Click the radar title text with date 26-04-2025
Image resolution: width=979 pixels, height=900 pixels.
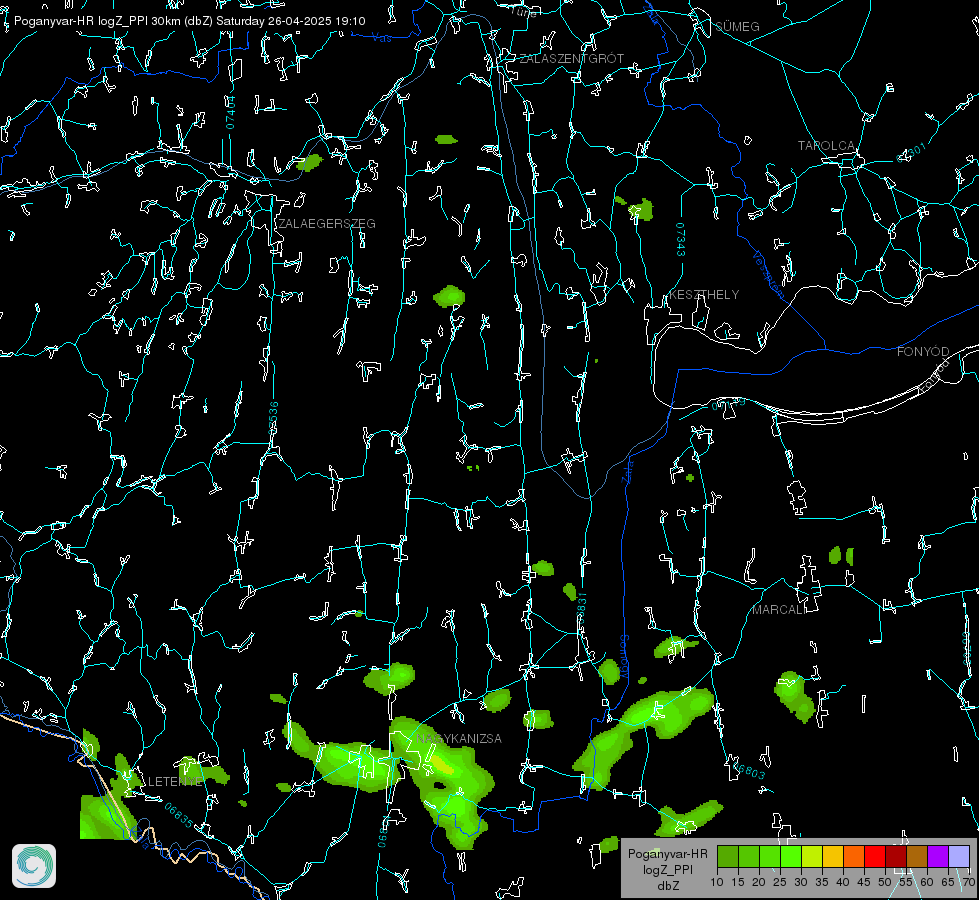(x=190, y=21)
